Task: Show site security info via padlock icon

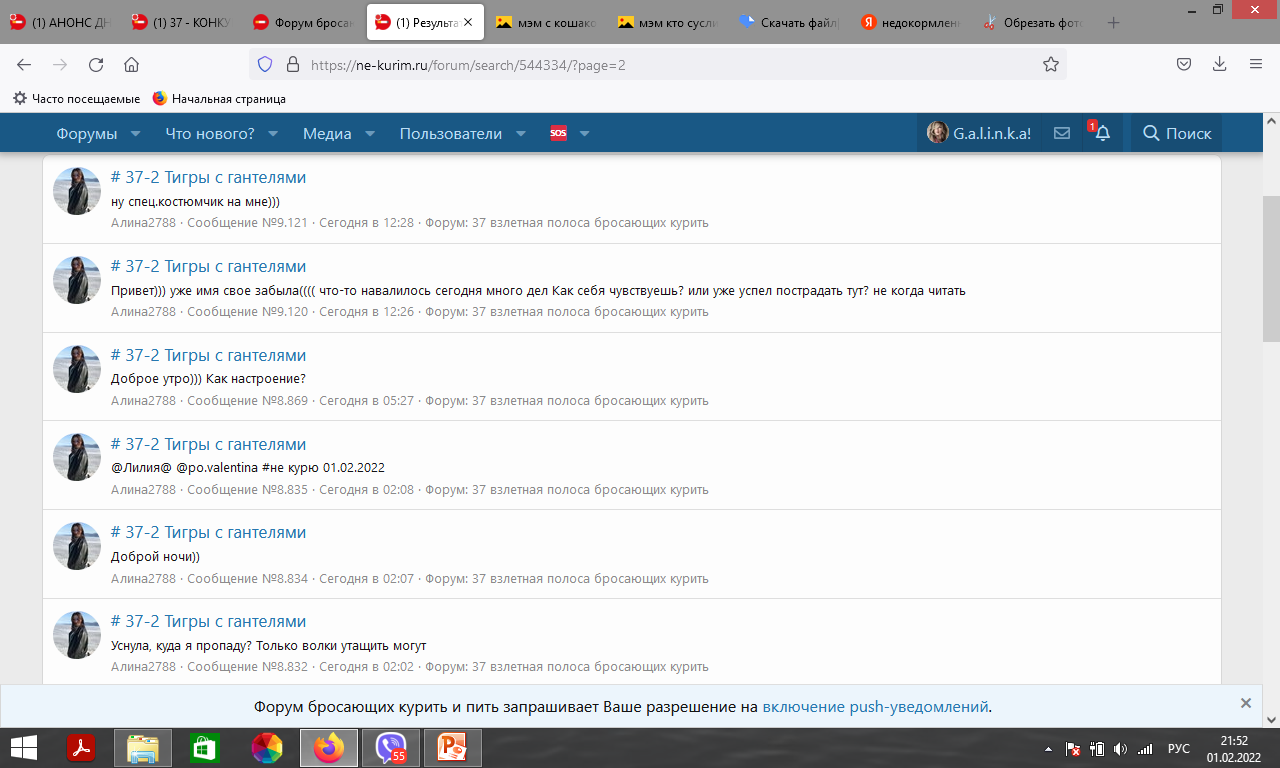Action: (x=293, y=64)
